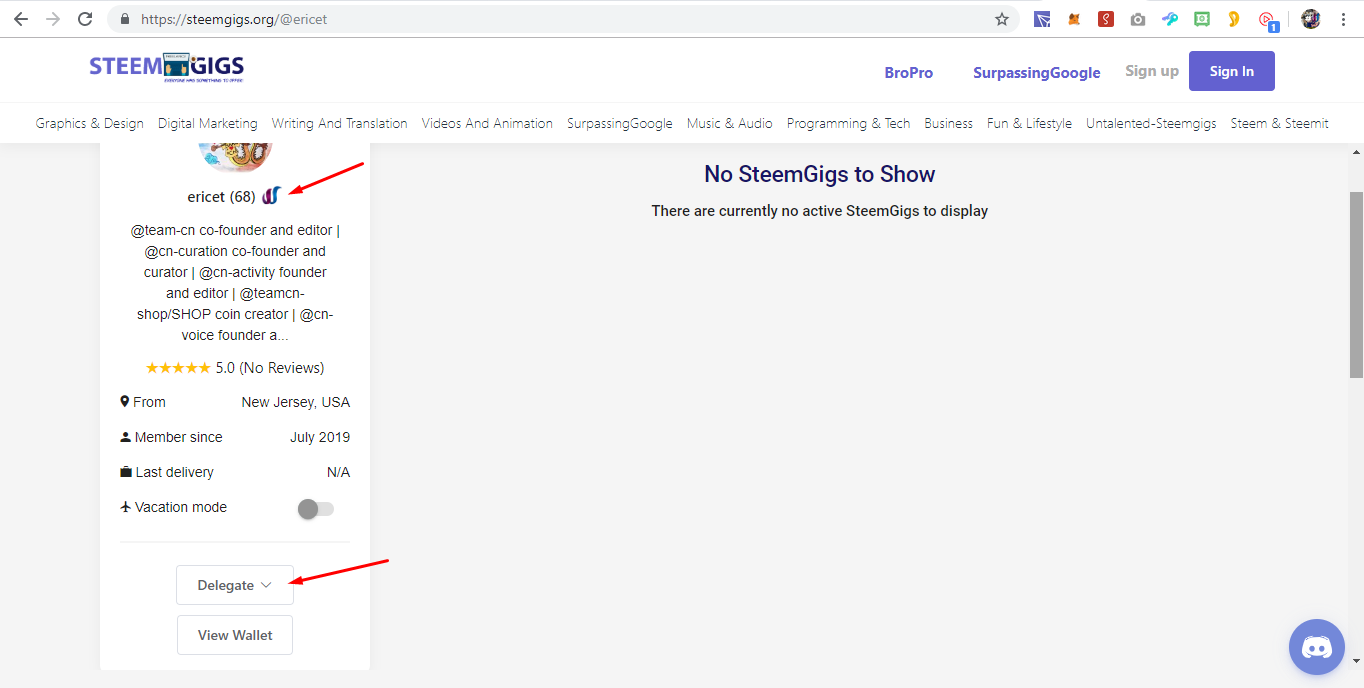
Task: Click the scrollbar down arrow
Action: (x=1356, y=661)
